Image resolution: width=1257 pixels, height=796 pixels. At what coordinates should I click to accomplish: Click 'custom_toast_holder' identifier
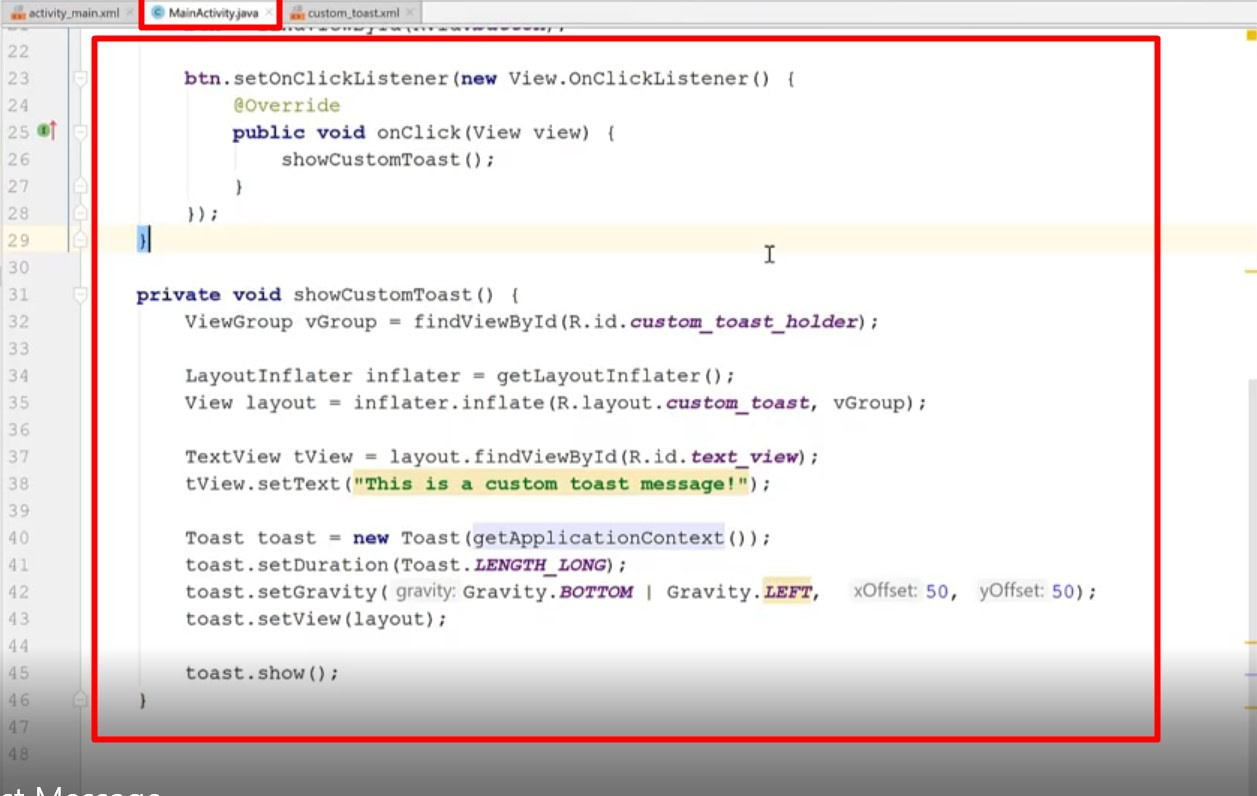(744, 321)
